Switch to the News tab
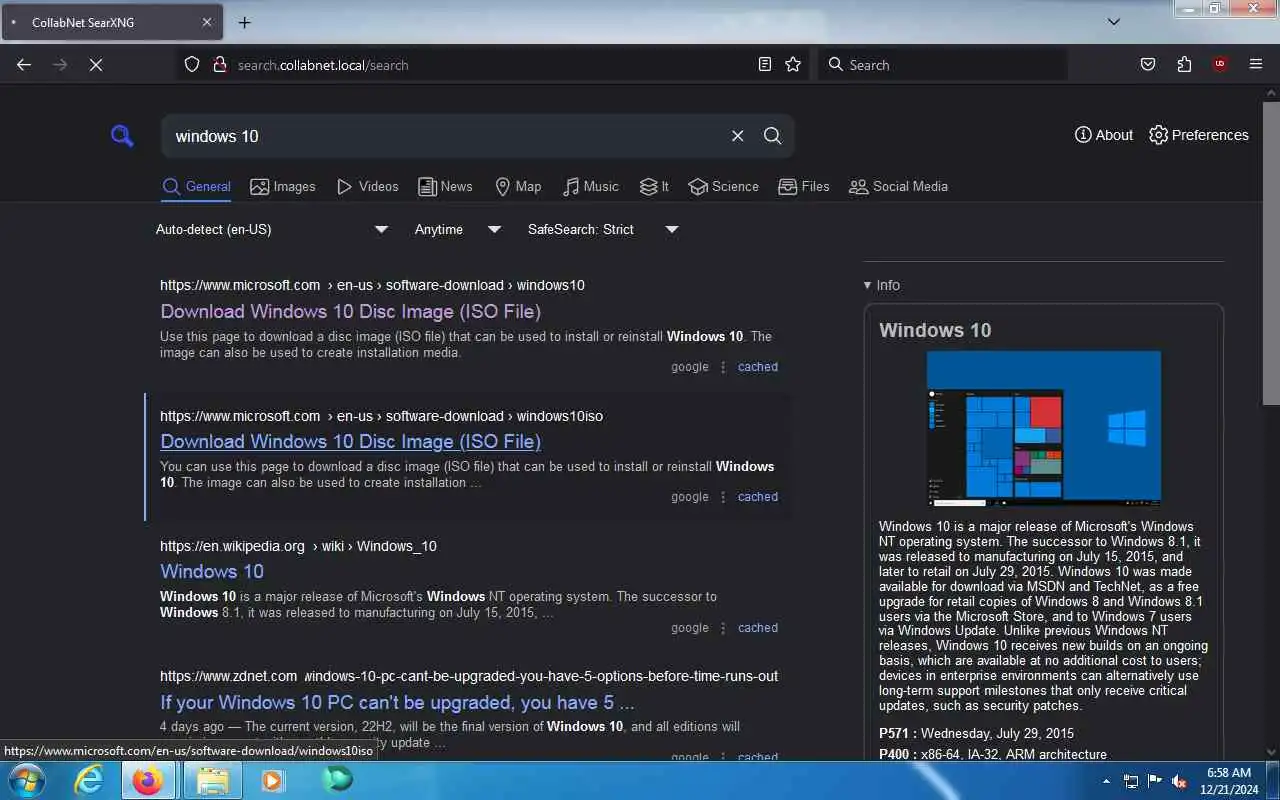This screenshot has height=800, width=1280. pyautogui.click(x=445, y=186)
